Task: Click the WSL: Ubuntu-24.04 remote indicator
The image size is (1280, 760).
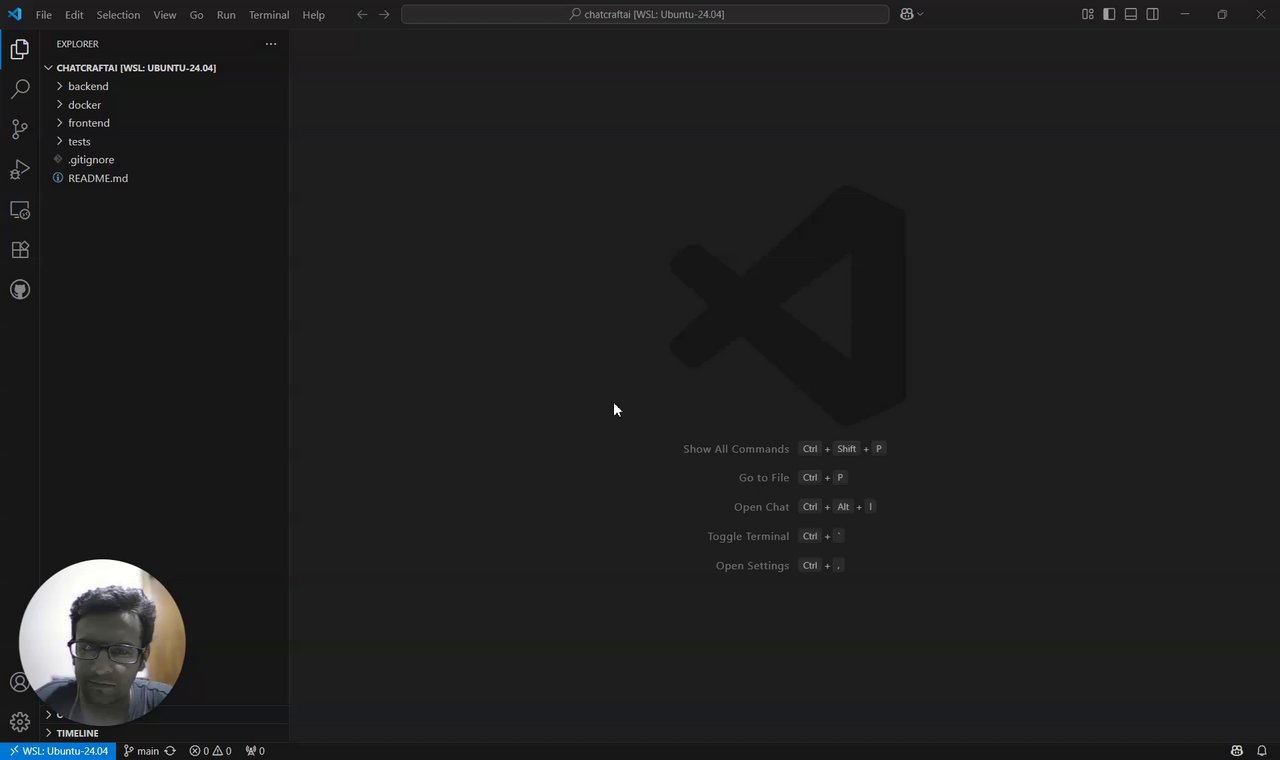Action: [x=58, y=751]
